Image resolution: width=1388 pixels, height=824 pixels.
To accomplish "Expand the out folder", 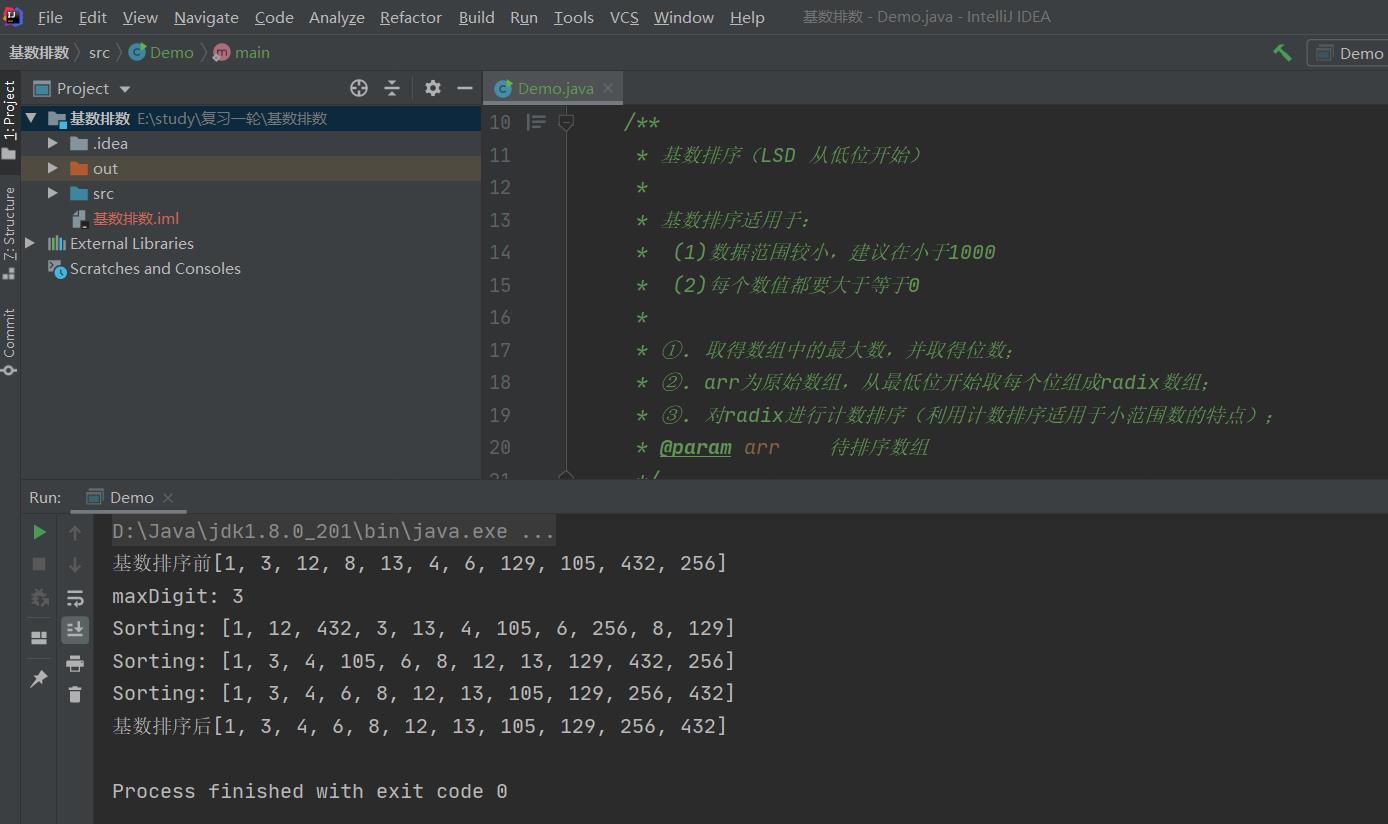I will [x=53, y=168].
